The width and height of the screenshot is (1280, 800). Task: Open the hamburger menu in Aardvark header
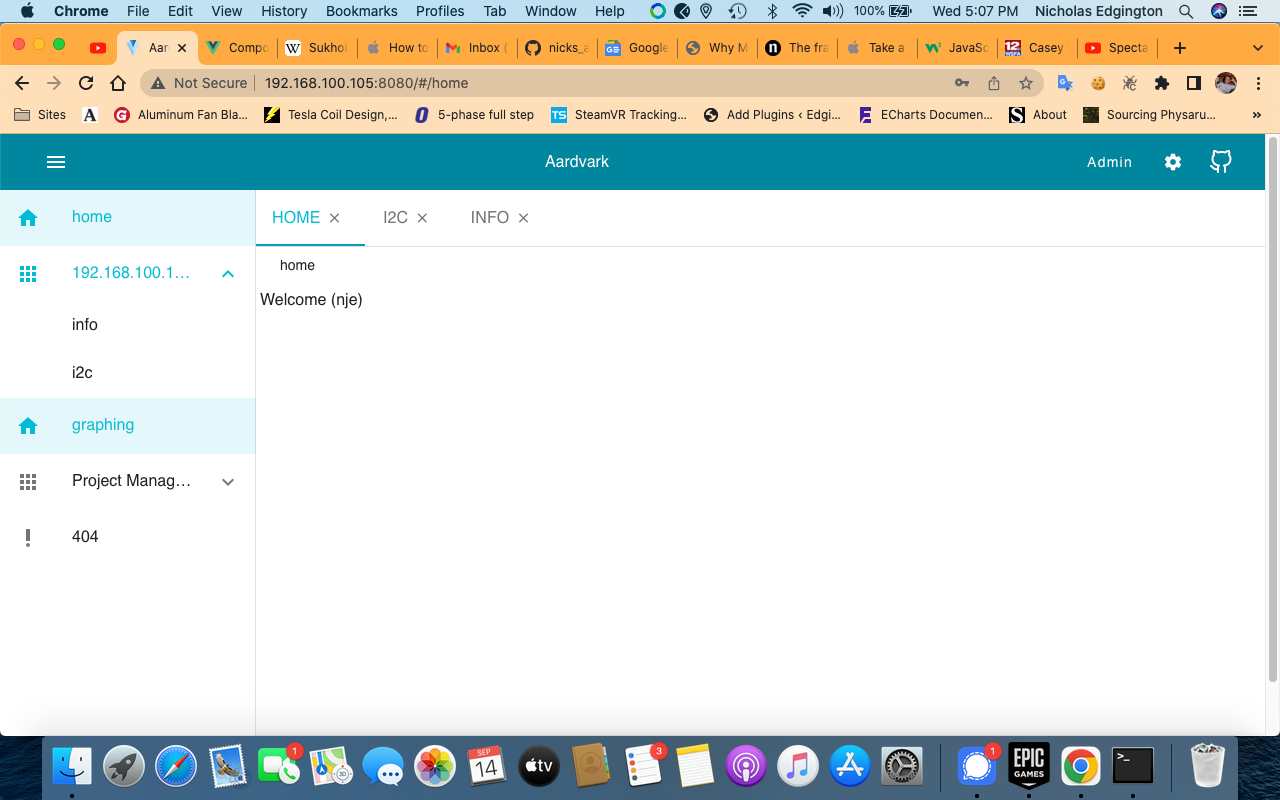pos(56,162)
